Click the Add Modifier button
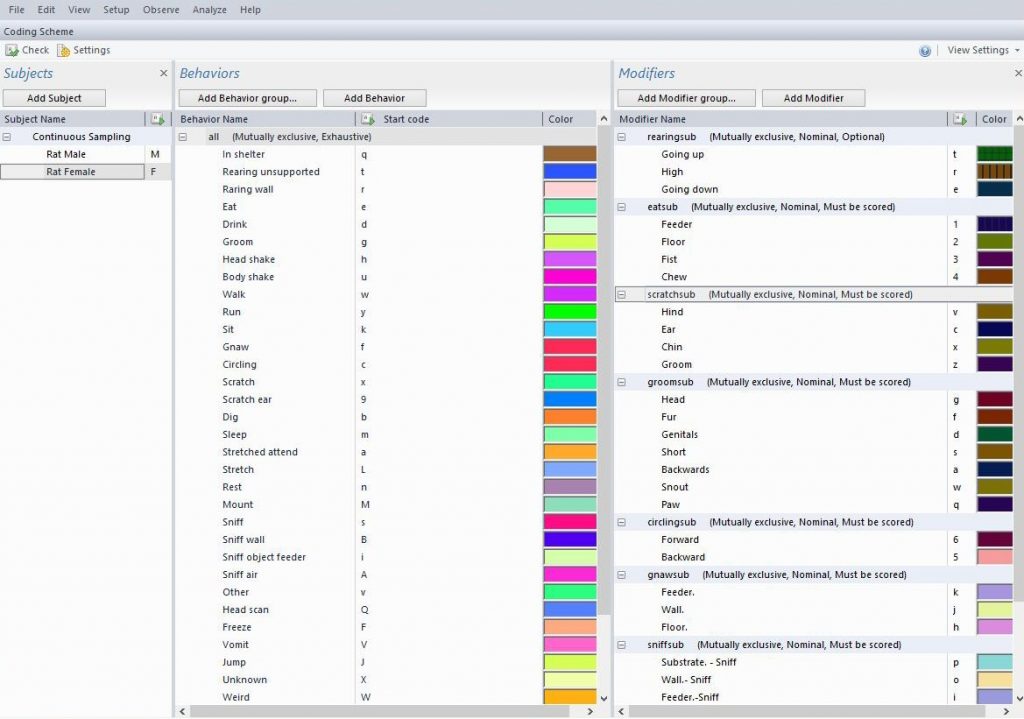The image size is (1024, 719). pos(813,98)
